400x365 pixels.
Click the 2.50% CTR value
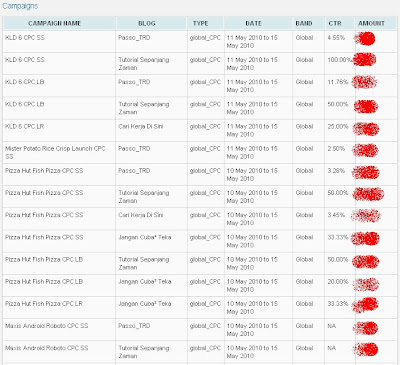pyautogui.click(x=336, y=149)
